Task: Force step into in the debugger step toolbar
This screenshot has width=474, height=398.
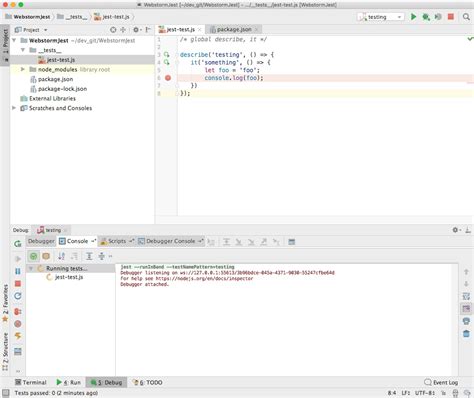Action: [x=251, y=242]
